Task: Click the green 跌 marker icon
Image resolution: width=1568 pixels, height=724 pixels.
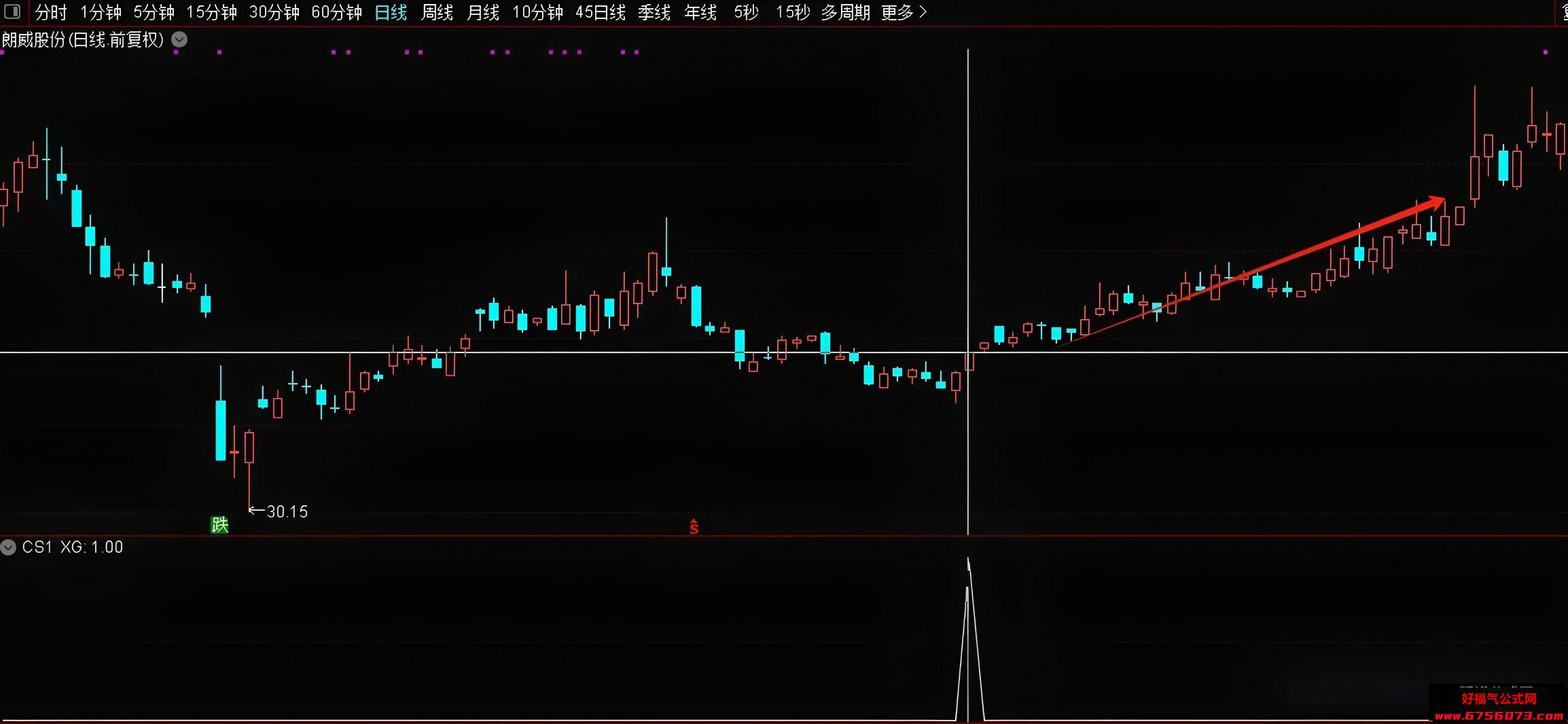Action: point(219,524)
